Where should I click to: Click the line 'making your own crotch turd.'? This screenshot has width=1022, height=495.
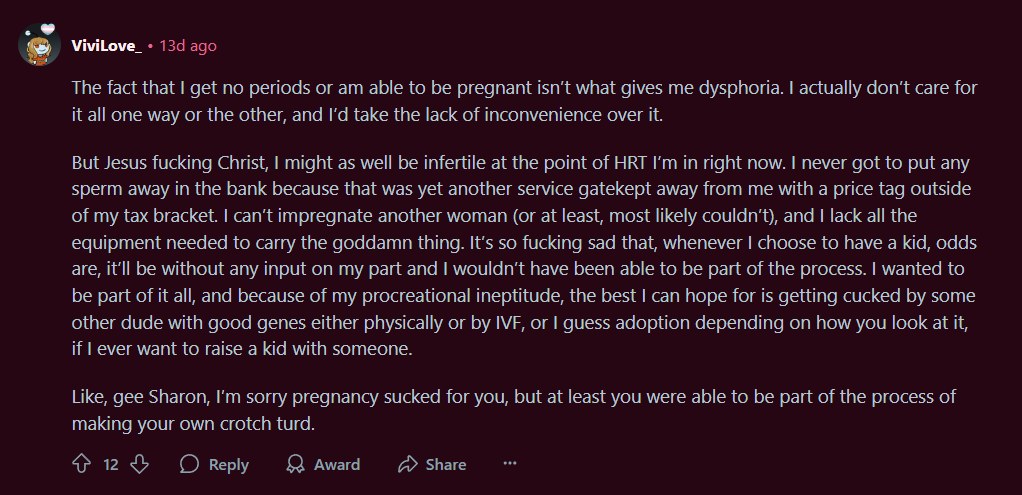pyautogui.click(x=194, y=425)
